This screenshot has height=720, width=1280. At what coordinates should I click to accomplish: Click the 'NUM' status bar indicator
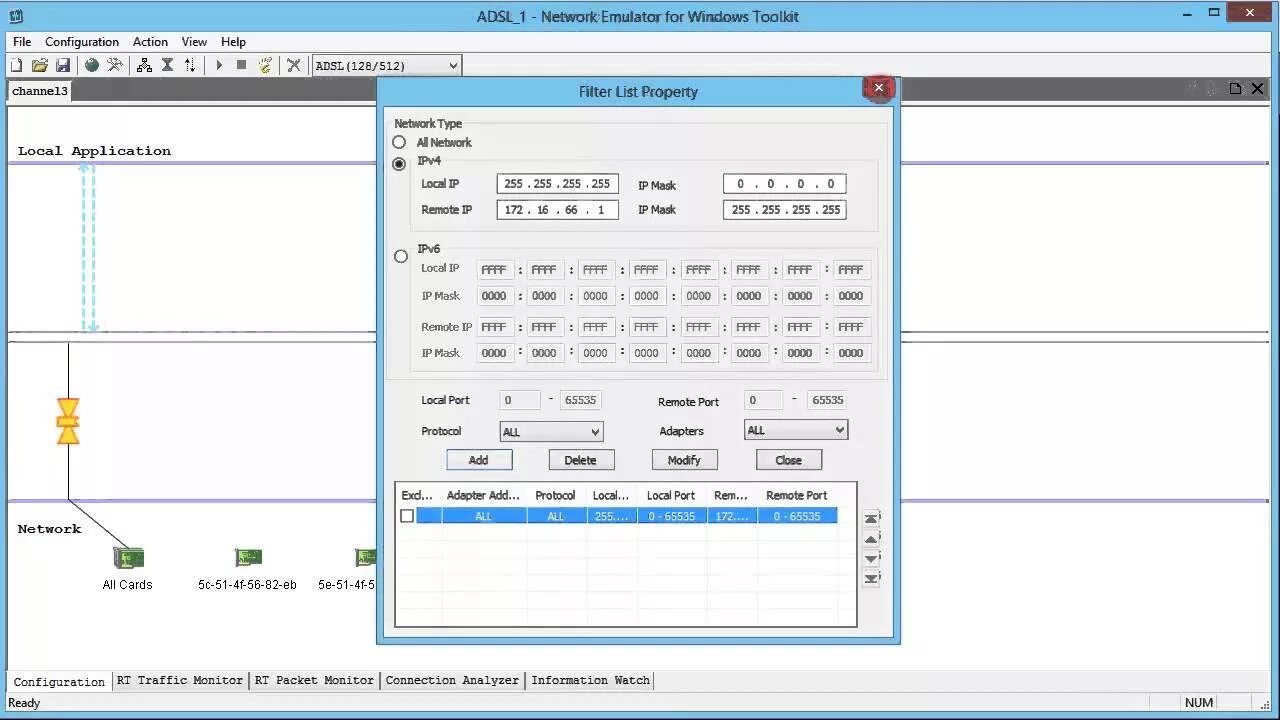pos(1198,703)
